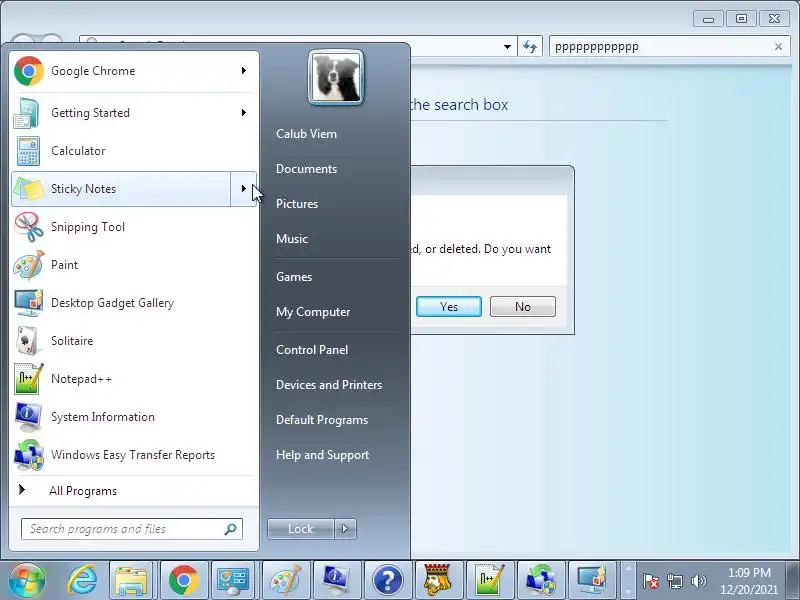800x600 pixels.
Task: Clear the search box with the X
Action: pyautogui.click(x=779, y=47)
